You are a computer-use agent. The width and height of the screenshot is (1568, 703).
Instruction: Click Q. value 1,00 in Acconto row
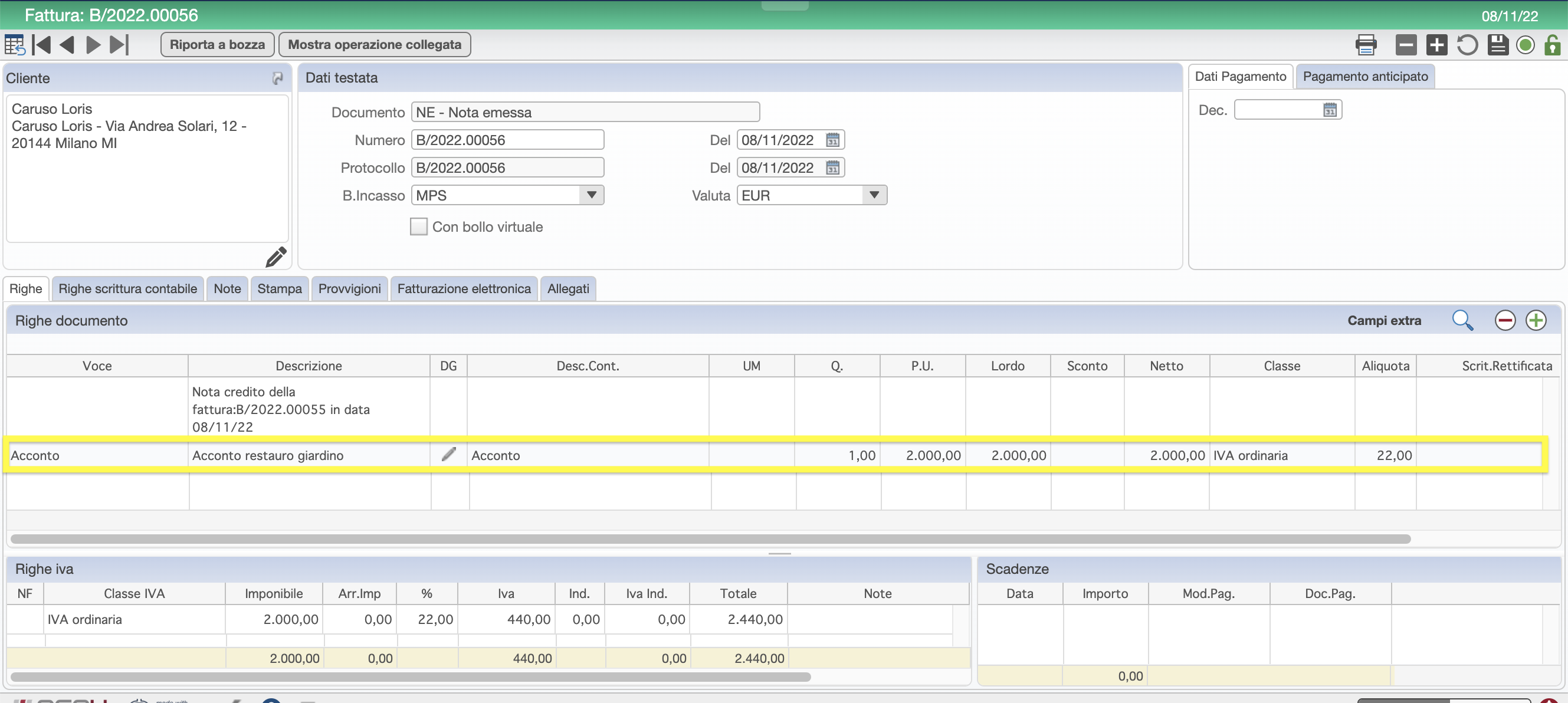[x=837, y=455]
